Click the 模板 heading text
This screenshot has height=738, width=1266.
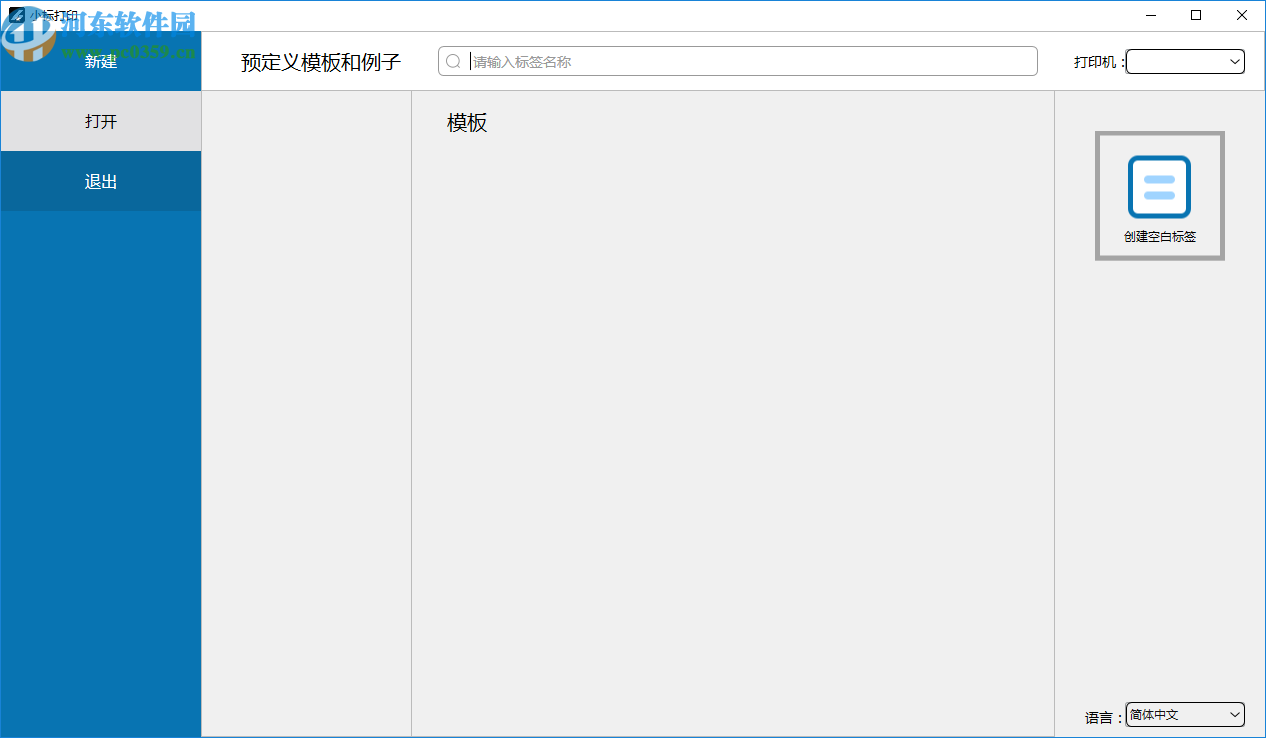tap(467, 123)
